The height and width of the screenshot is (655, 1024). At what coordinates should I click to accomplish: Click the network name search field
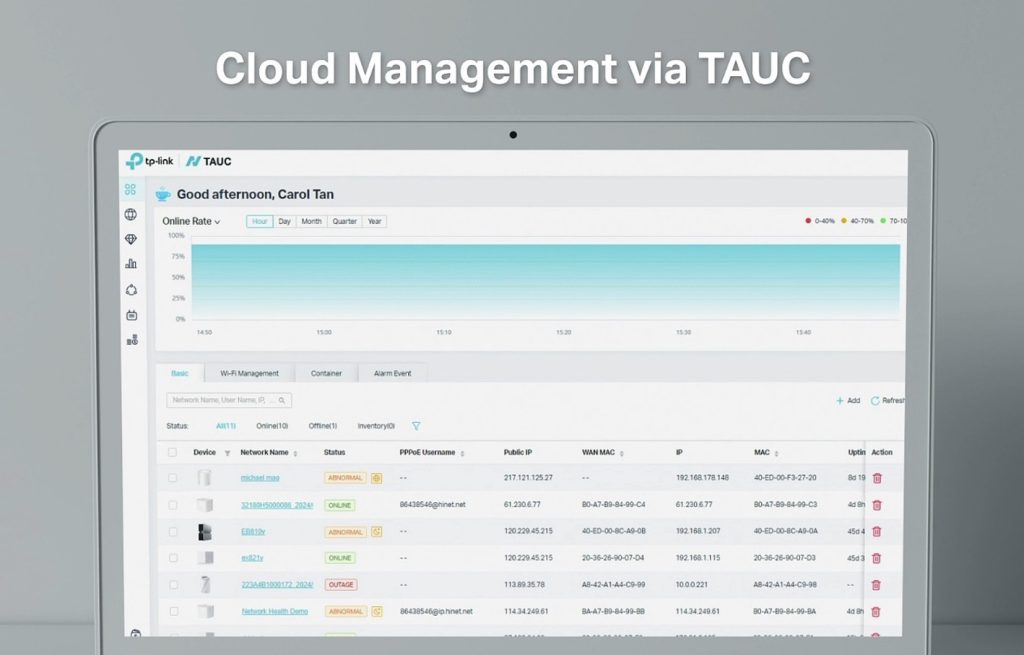click(224, 400)
